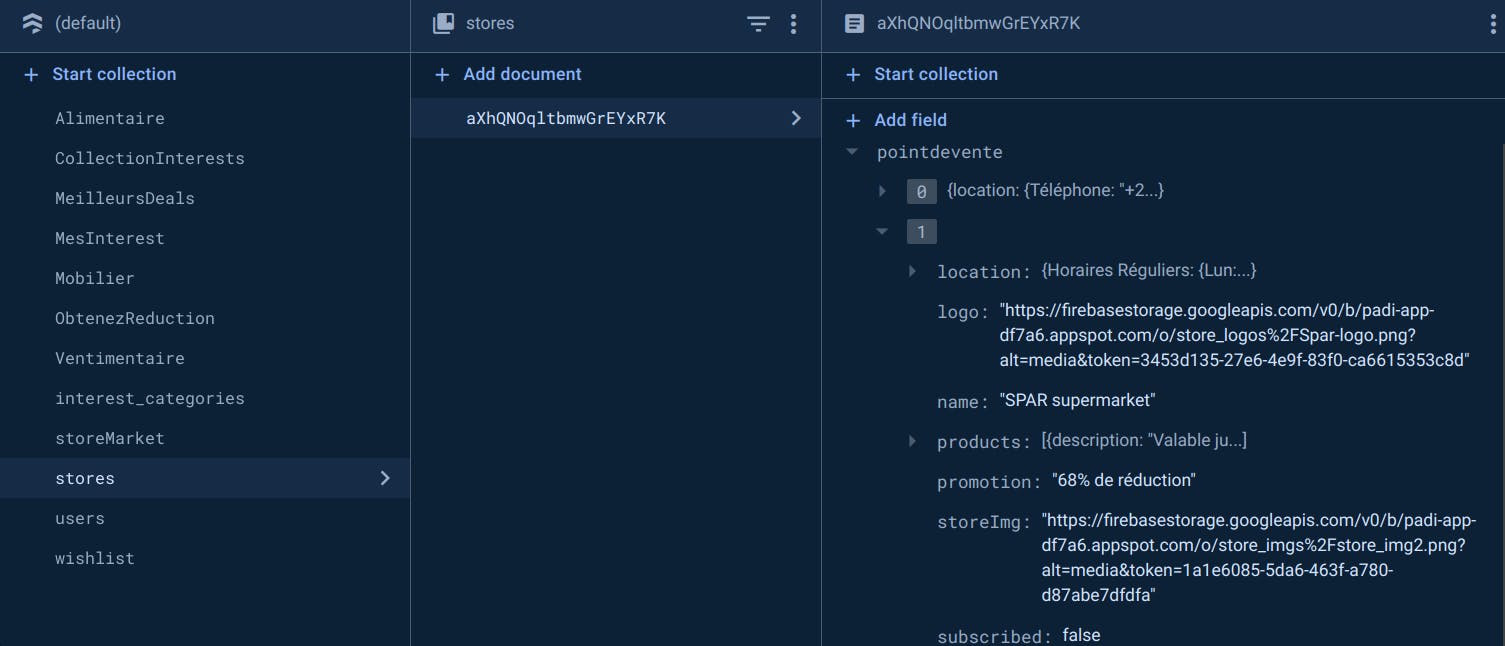Expand array item 0 of pointdevente
Viewport: 1505px width, 646px height.
pos(882,190)
